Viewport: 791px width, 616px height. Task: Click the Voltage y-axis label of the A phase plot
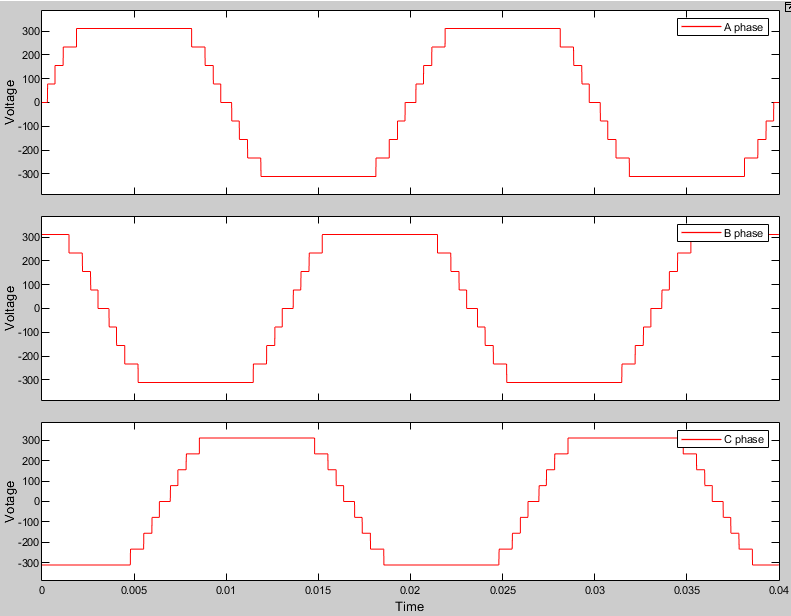[x=10, y=102]
